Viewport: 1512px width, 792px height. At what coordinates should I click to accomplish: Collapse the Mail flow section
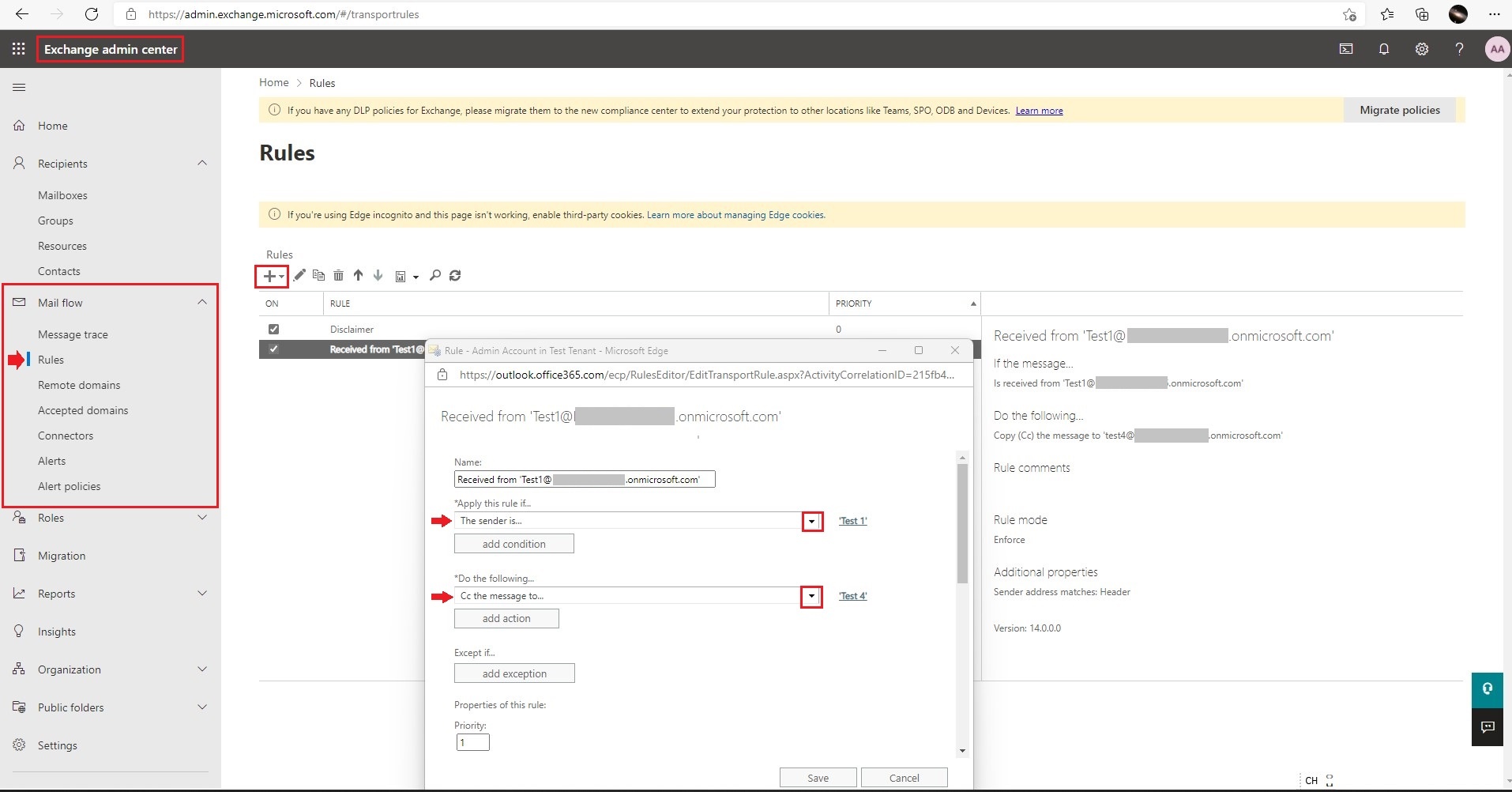[202, 302]
